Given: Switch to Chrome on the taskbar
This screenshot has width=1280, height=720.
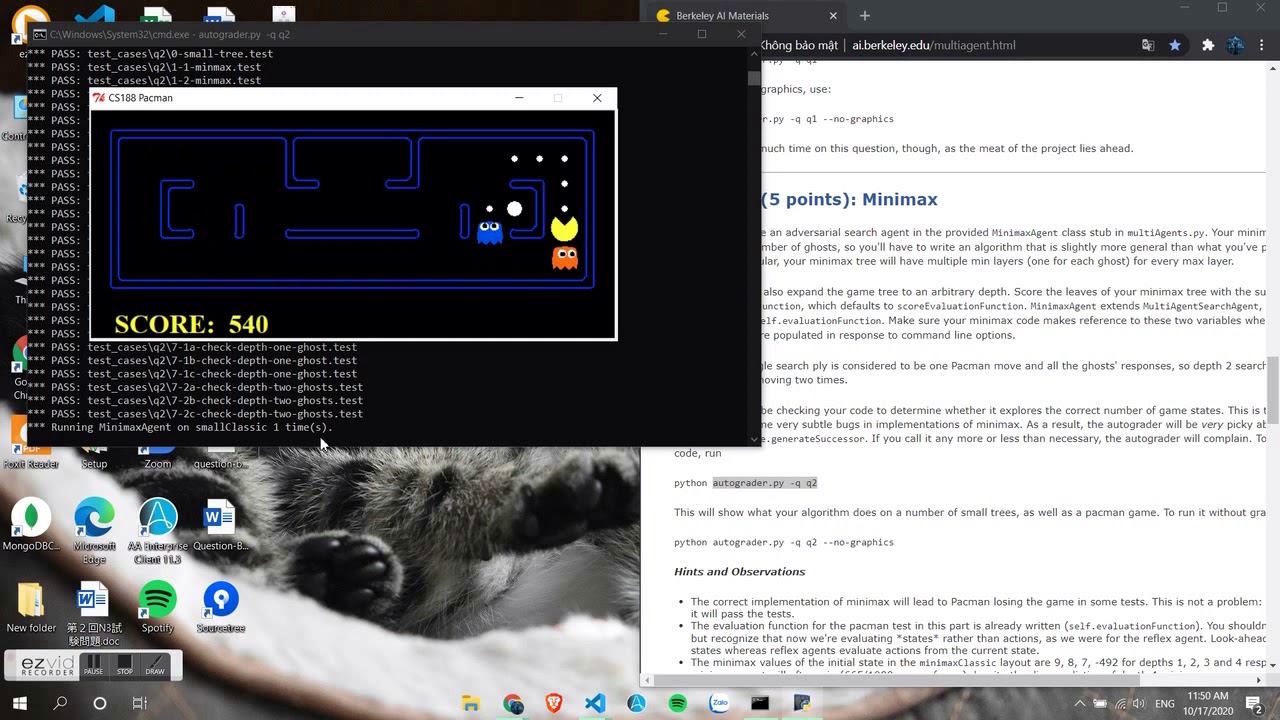Looking at the screenshot, I should tap(513, 704).
